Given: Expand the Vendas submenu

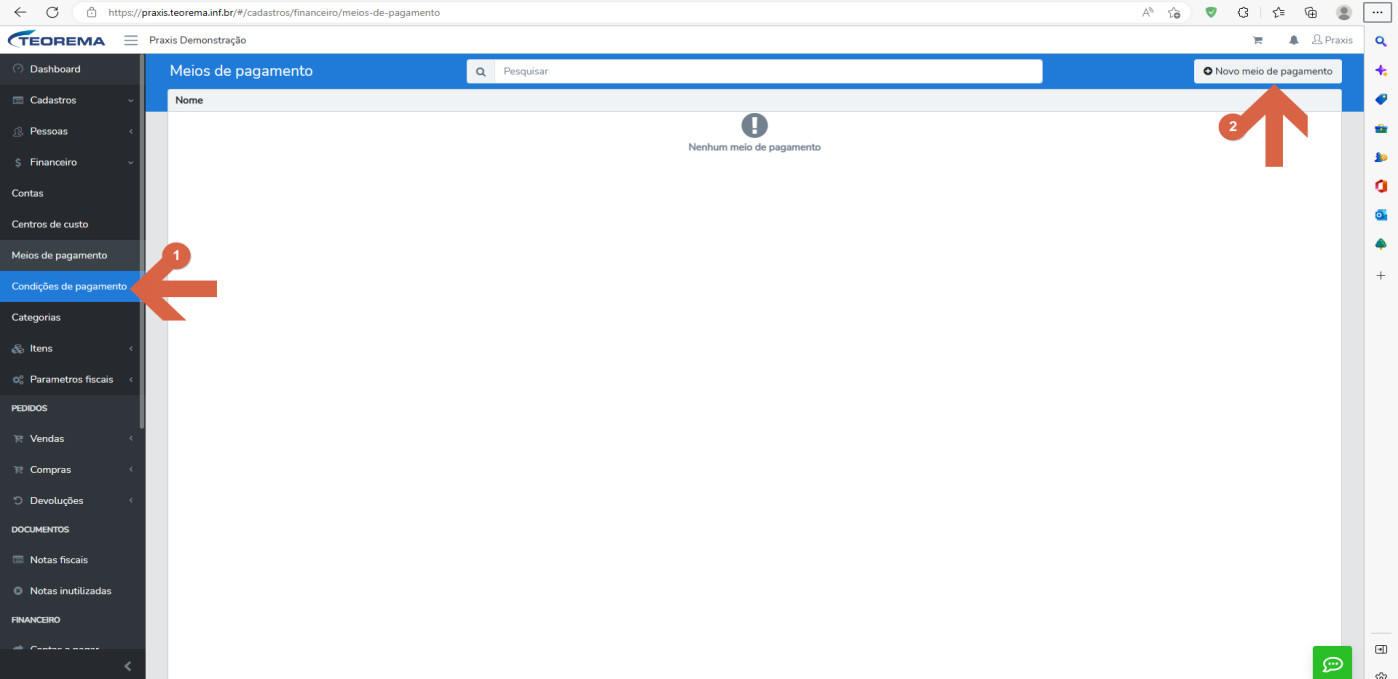Looking at the screenshot, I should click(x=72, y=438).
